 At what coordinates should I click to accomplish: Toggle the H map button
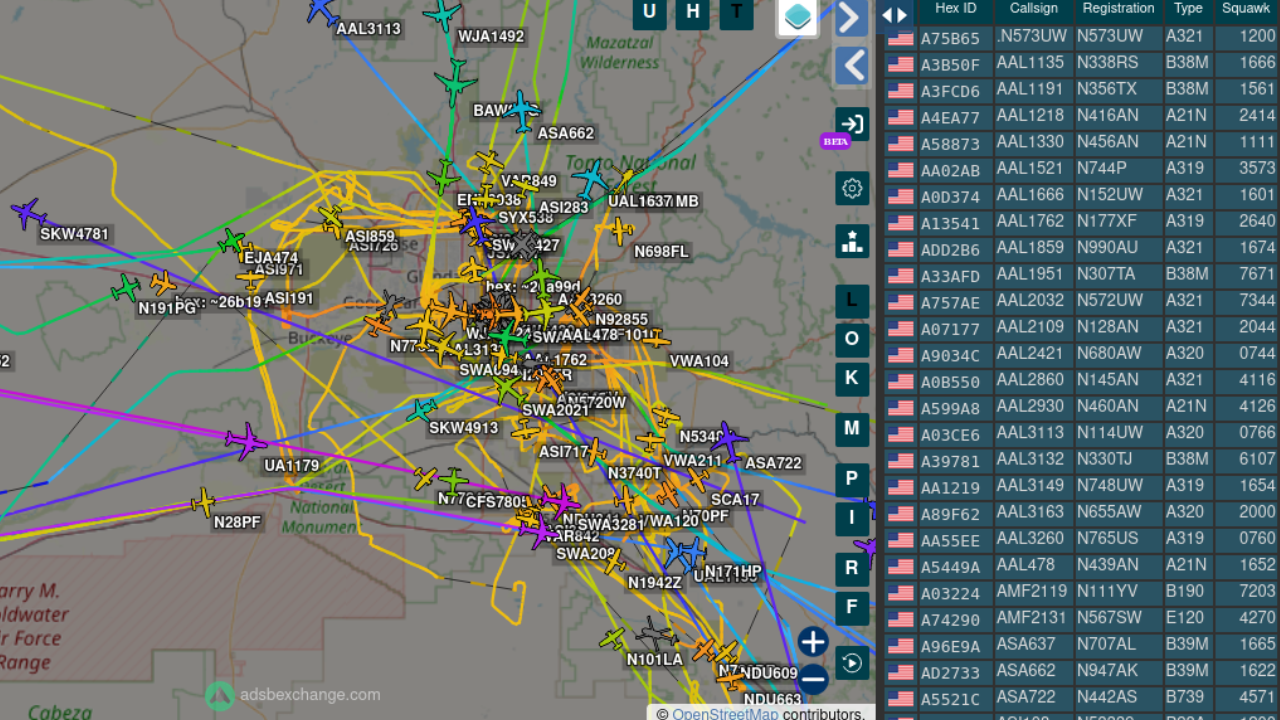coord(693,12)
